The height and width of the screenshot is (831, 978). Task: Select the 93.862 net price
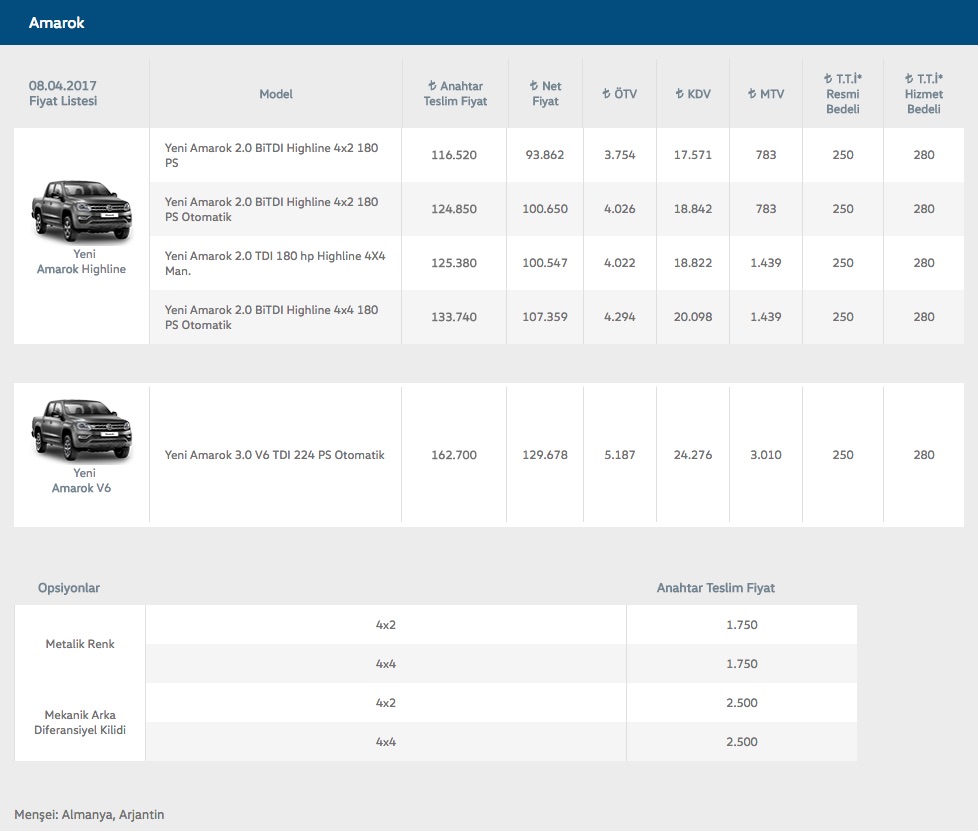click(x=545, y=155)
